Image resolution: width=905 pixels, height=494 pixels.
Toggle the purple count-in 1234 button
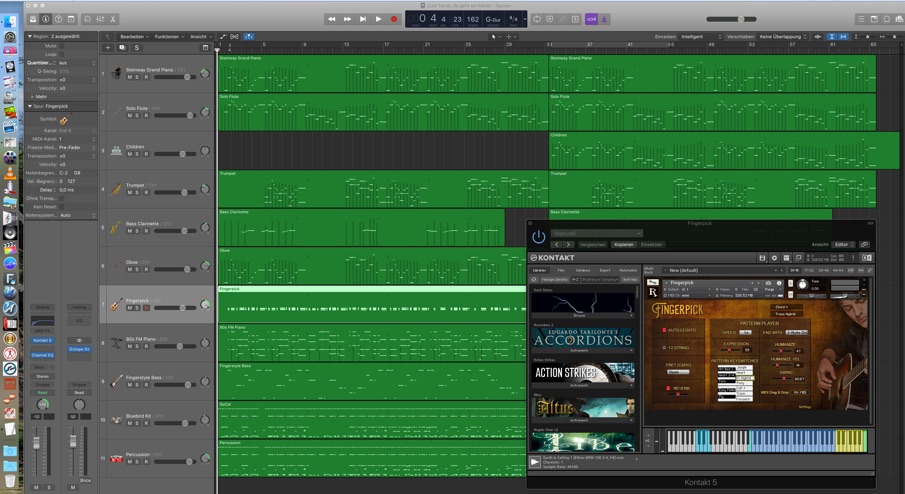[x=591, y=19]
